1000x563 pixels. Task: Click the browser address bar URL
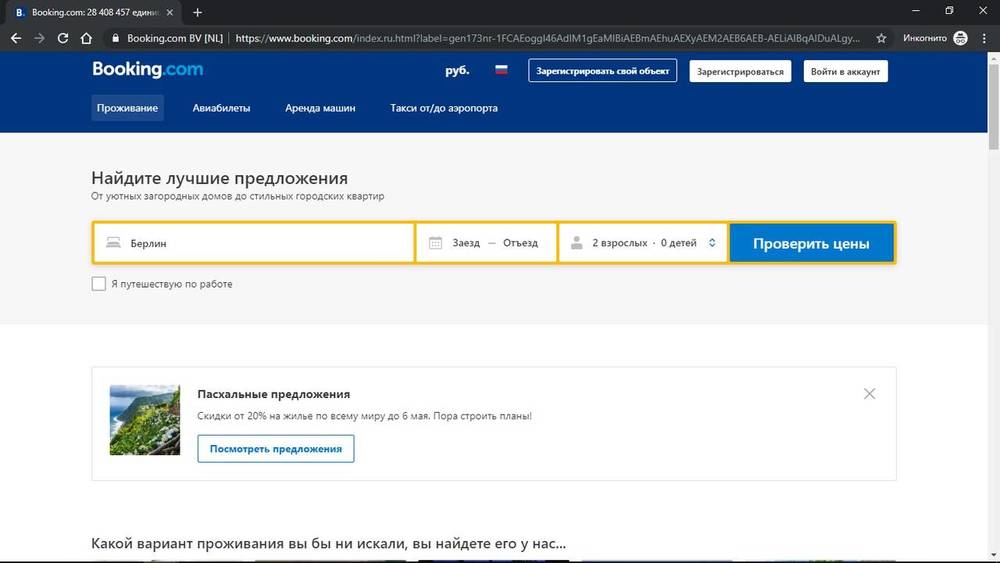[x=547, y=38]
